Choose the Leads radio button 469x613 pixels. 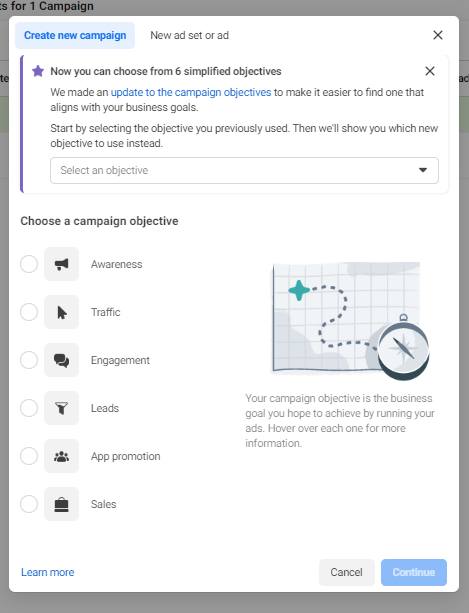click(29, 408)
